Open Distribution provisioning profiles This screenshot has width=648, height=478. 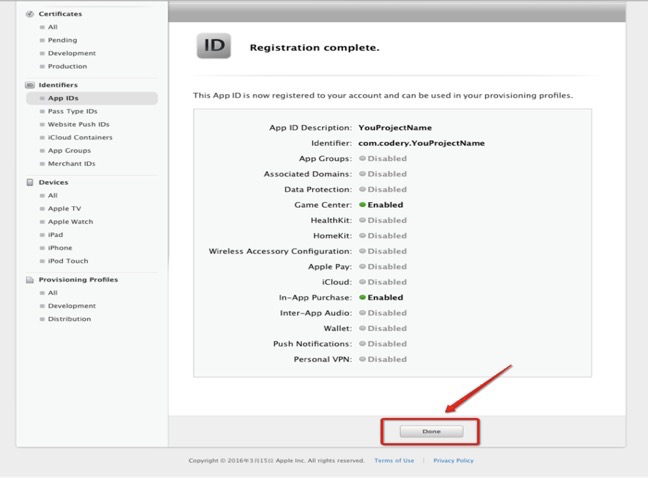click(69, 319)
